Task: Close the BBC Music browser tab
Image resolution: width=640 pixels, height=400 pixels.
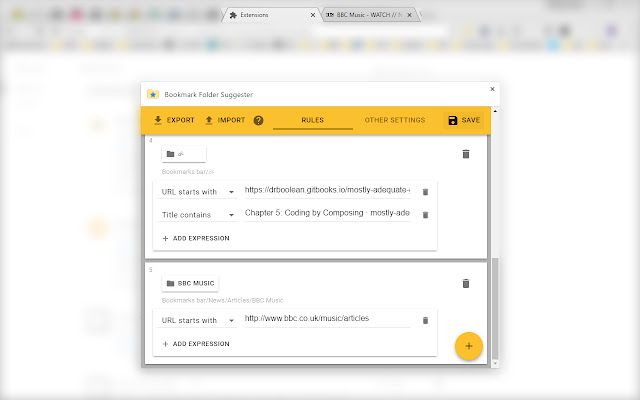Action: (x=409, y=15)
